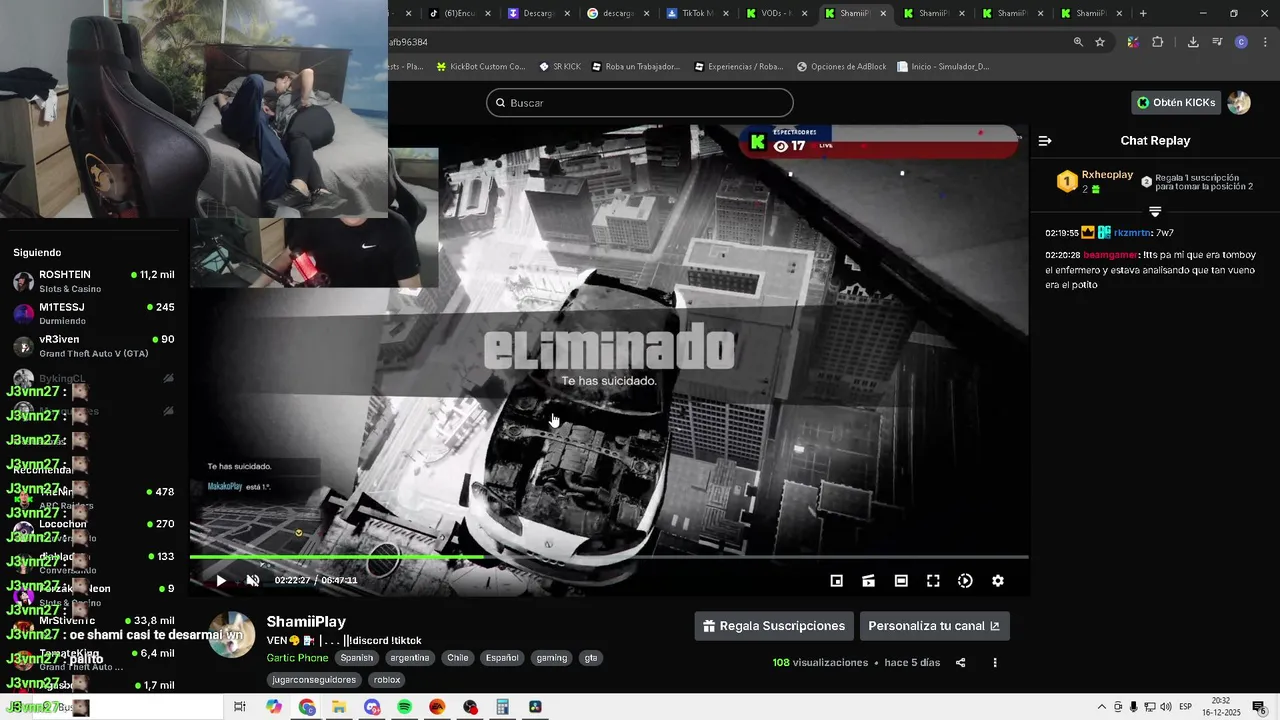Switch to the VODs browser tab
1280x720 pixels.
(777, 13)
